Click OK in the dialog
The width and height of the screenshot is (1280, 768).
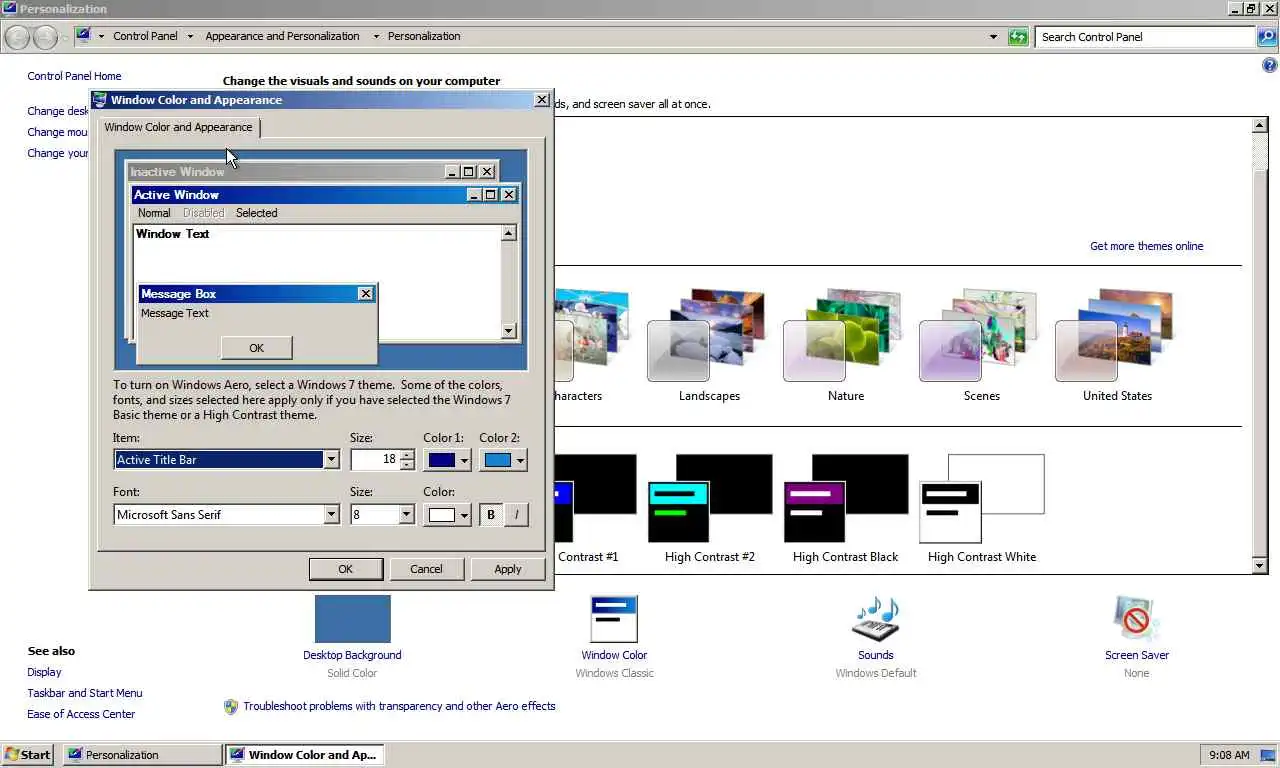point(345,569)
